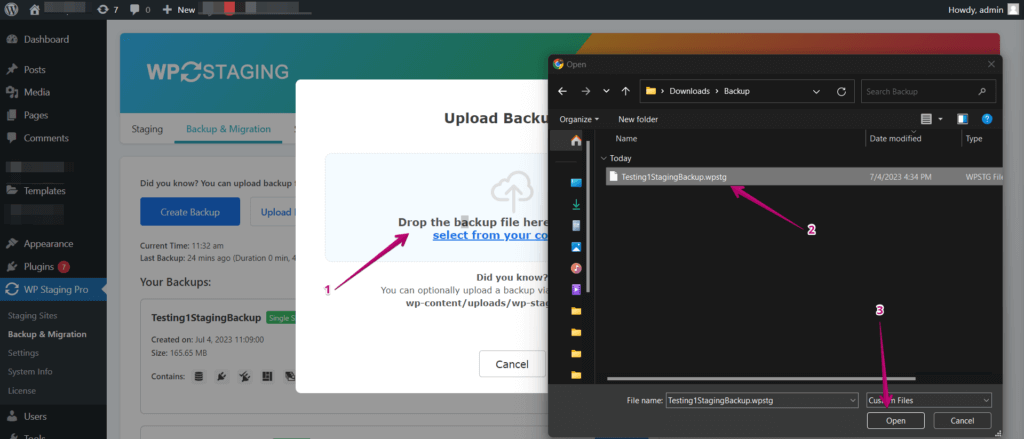Click the Search Backup field
This screenshot has width=1024, height=439.
click(928, 91)
